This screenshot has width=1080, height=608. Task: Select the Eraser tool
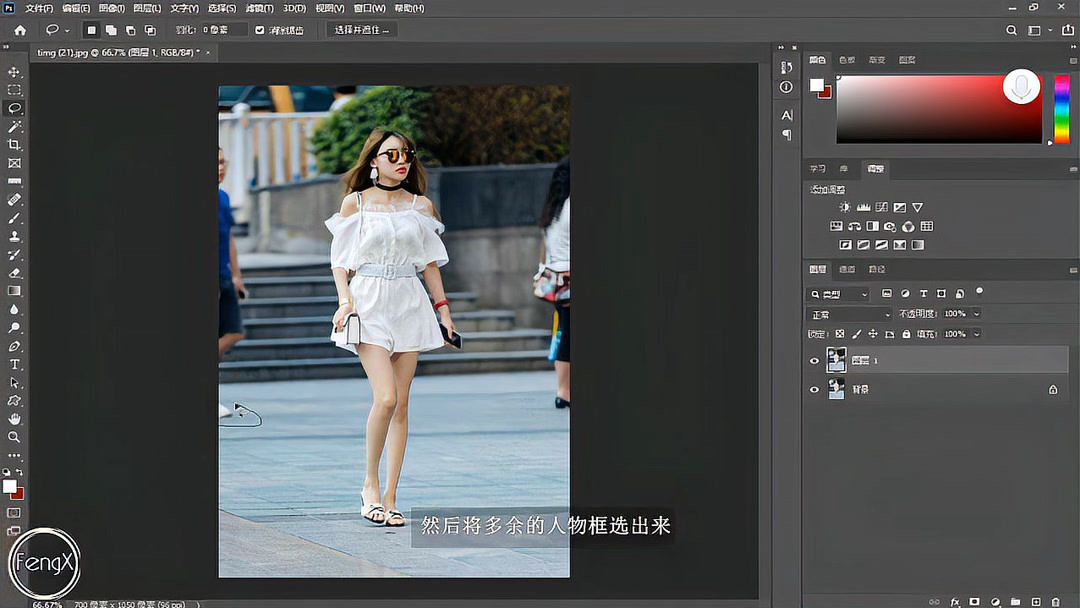click(x=14, y=272)
